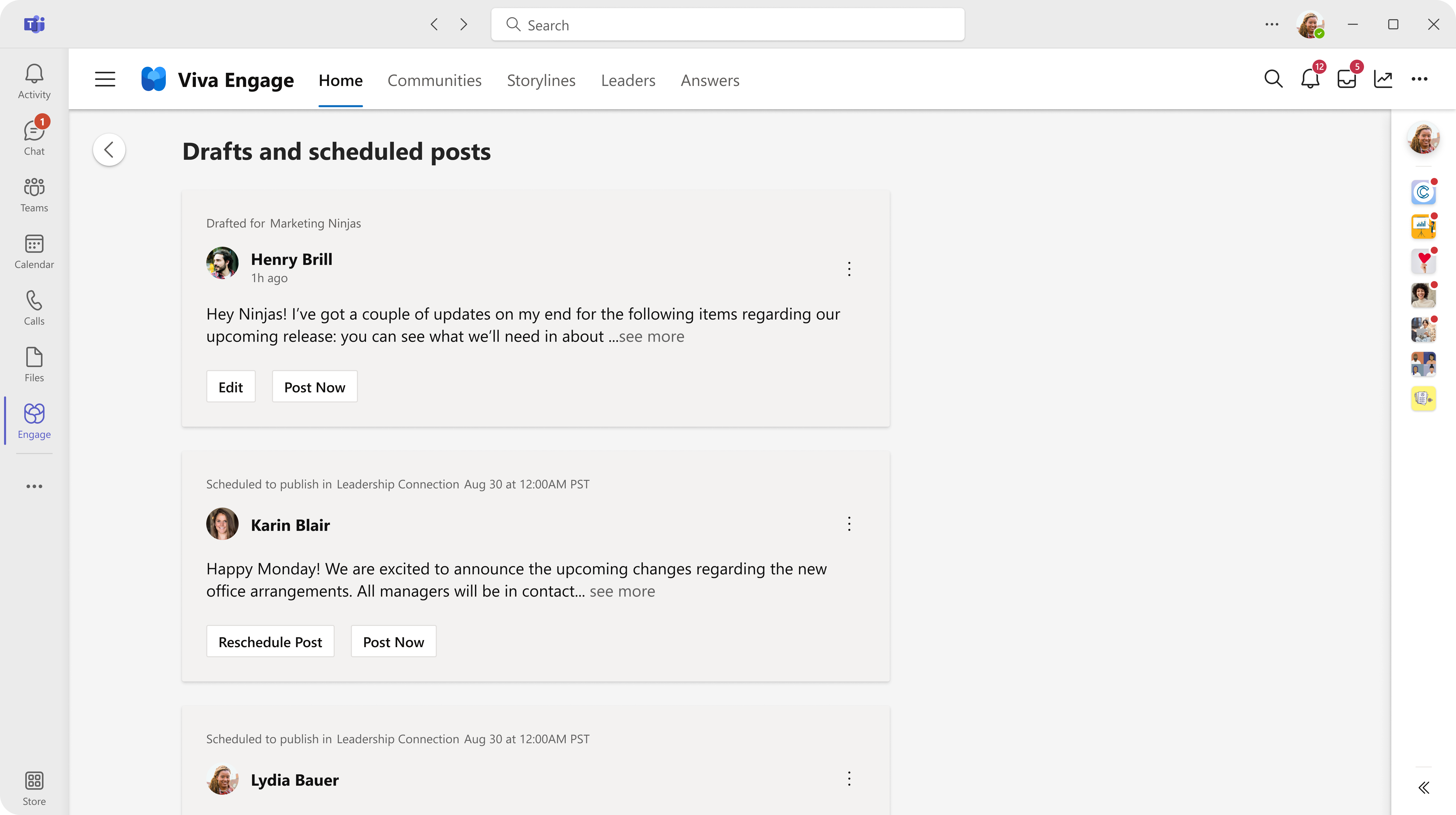Toggle the more options ellipsis for Lydia Bauer
The image size is (1456, 815).
tap(849, 779)
